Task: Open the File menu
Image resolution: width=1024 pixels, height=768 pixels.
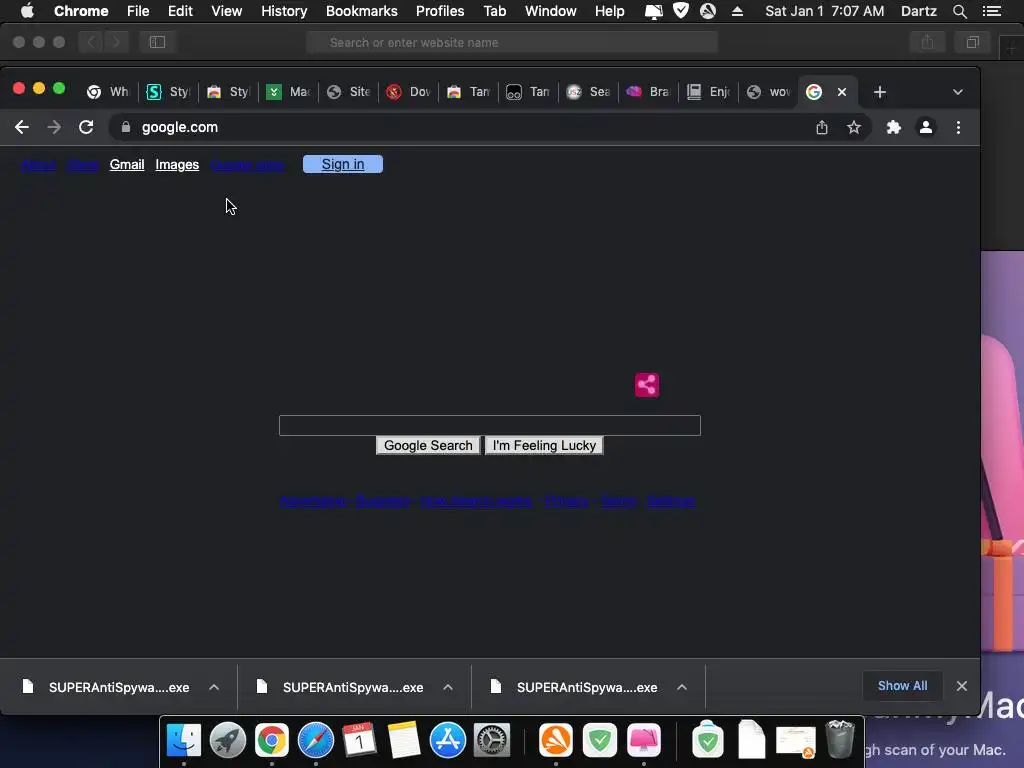Action: [138, 11]
